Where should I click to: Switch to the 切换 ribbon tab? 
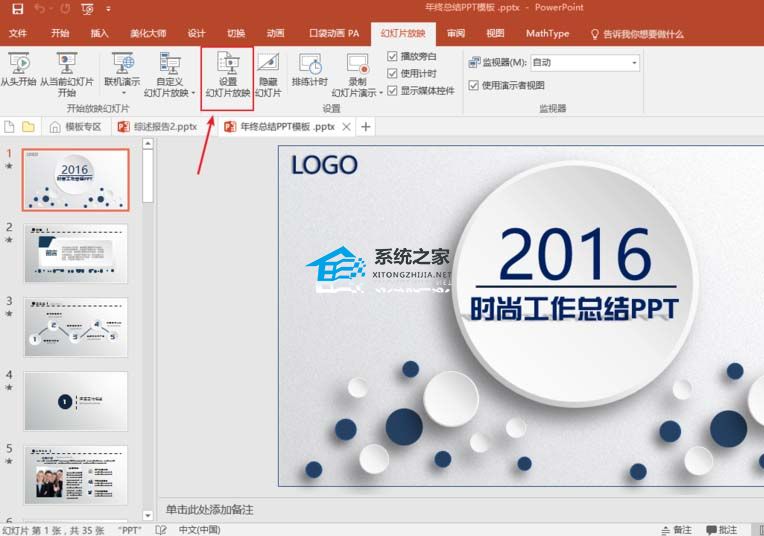(236, 33)
